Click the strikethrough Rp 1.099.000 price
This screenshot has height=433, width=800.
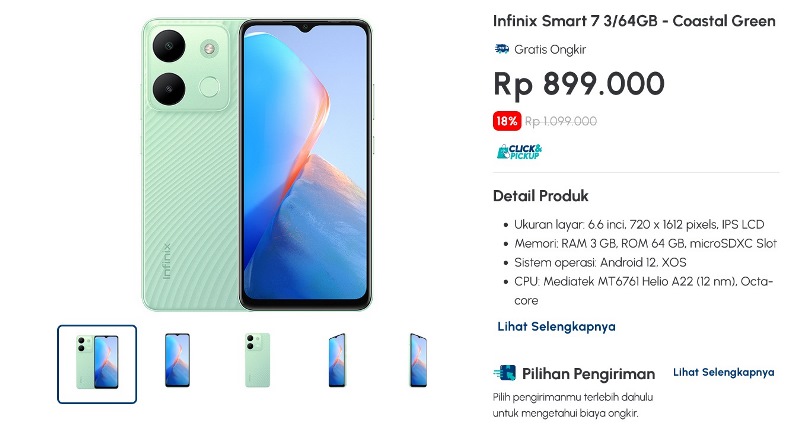561,121
